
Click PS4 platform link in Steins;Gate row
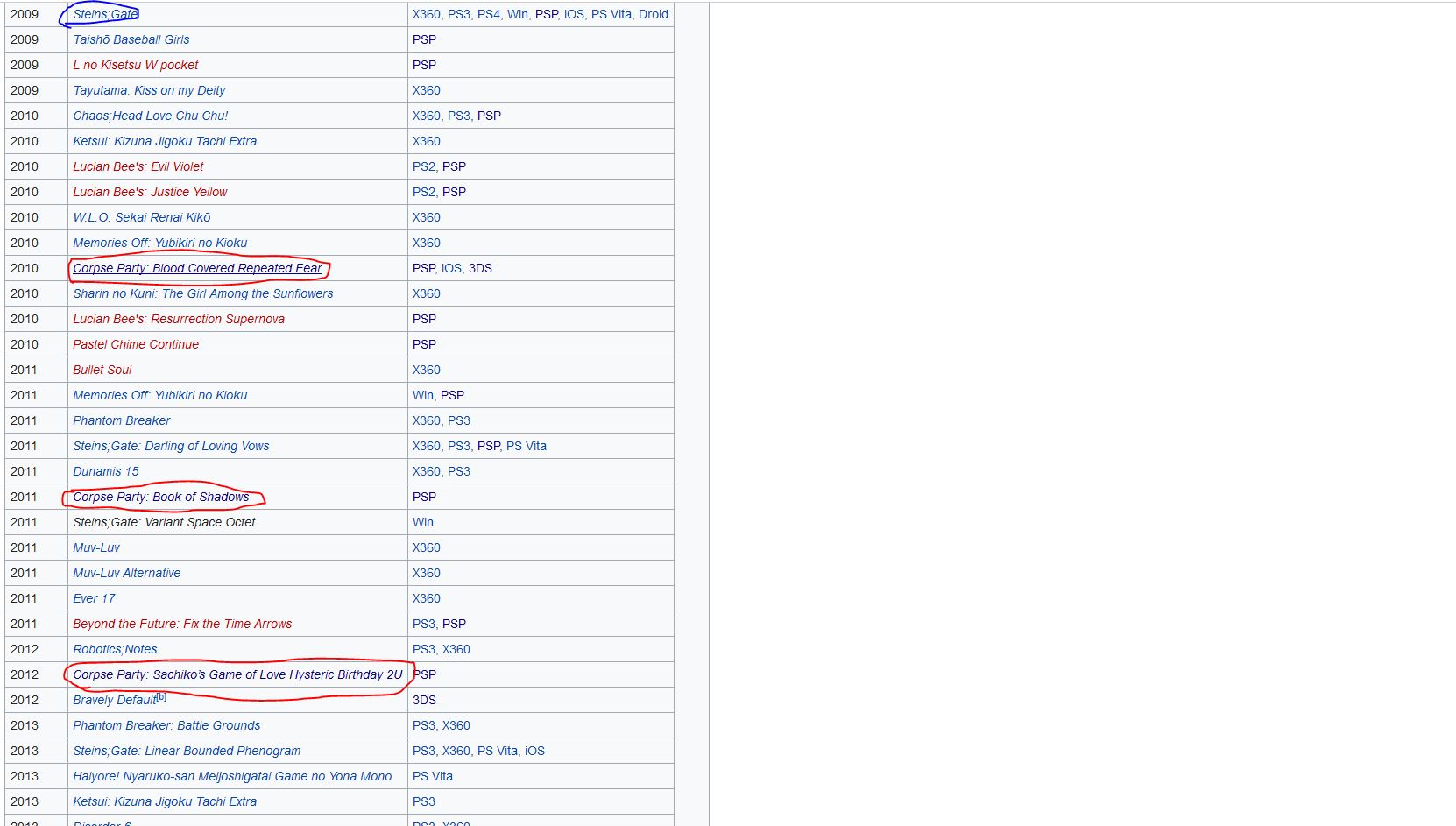pos(488,14)
